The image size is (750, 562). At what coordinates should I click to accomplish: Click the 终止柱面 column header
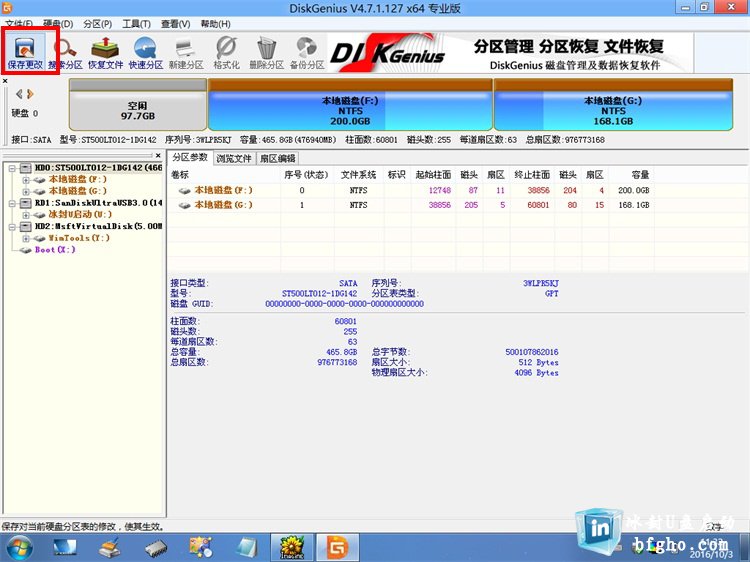532,175
